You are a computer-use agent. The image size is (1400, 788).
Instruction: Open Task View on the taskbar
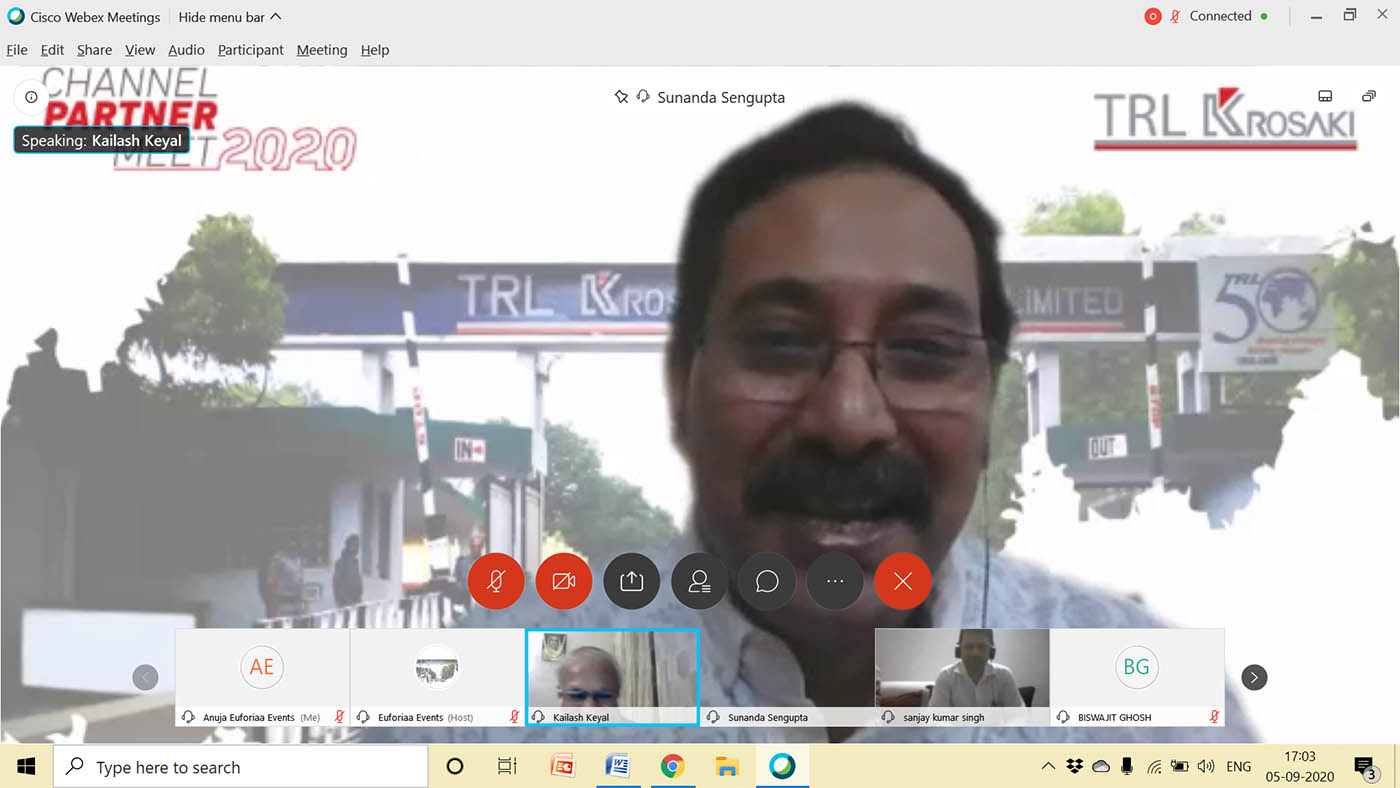click(507, 767)
